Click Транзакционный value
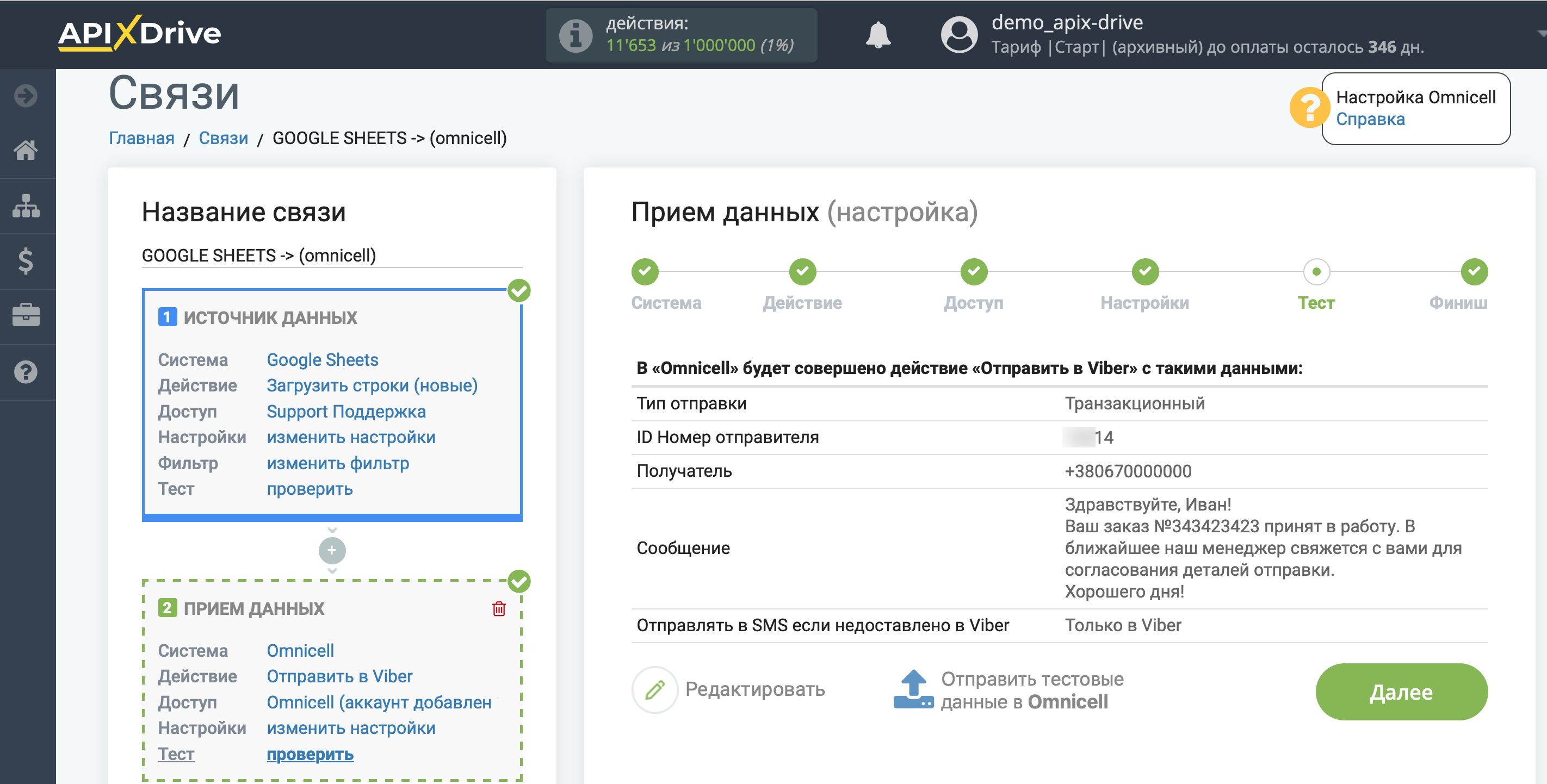Image resolution: width=1547 pixels, height=784 pixels. (x=1135, y=403)
